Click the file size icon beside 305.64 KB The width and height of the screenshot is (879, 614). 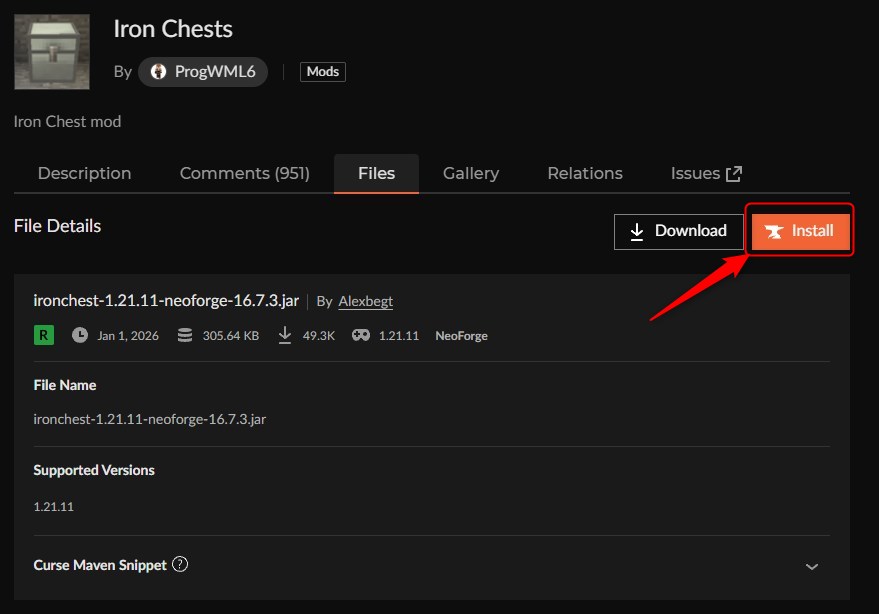pos(185,335)
